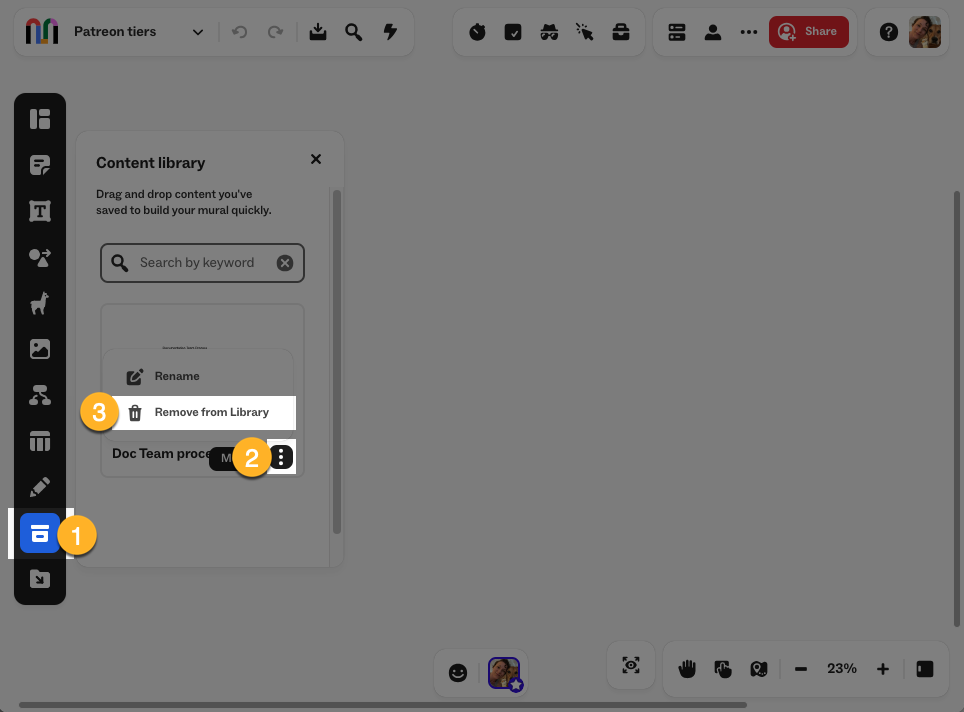Choose Remove from Library menu item
The width and height of the screenshot is (964, 712).
(203, 413)
